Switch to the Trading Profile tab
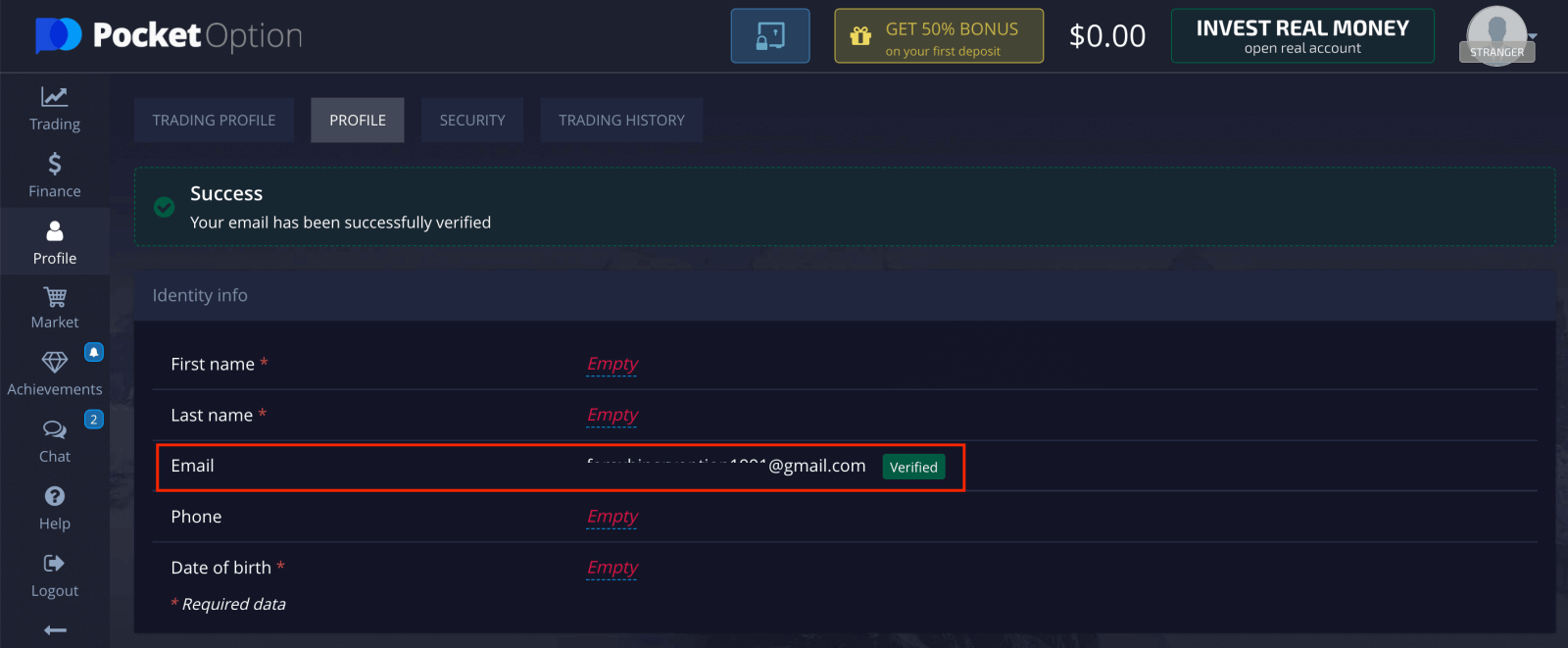Screen dimensions: 1568x648 214,121
